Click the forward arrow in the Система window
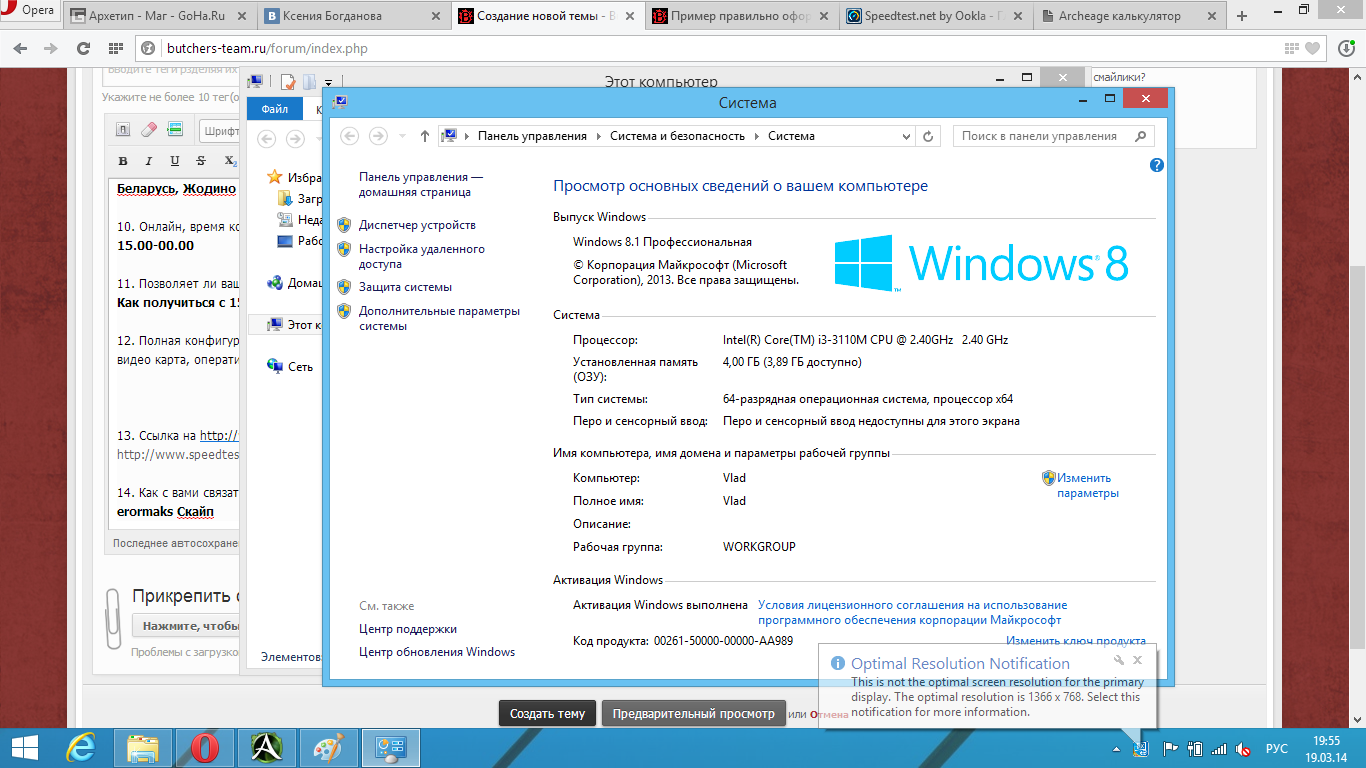 coord(378,136)
